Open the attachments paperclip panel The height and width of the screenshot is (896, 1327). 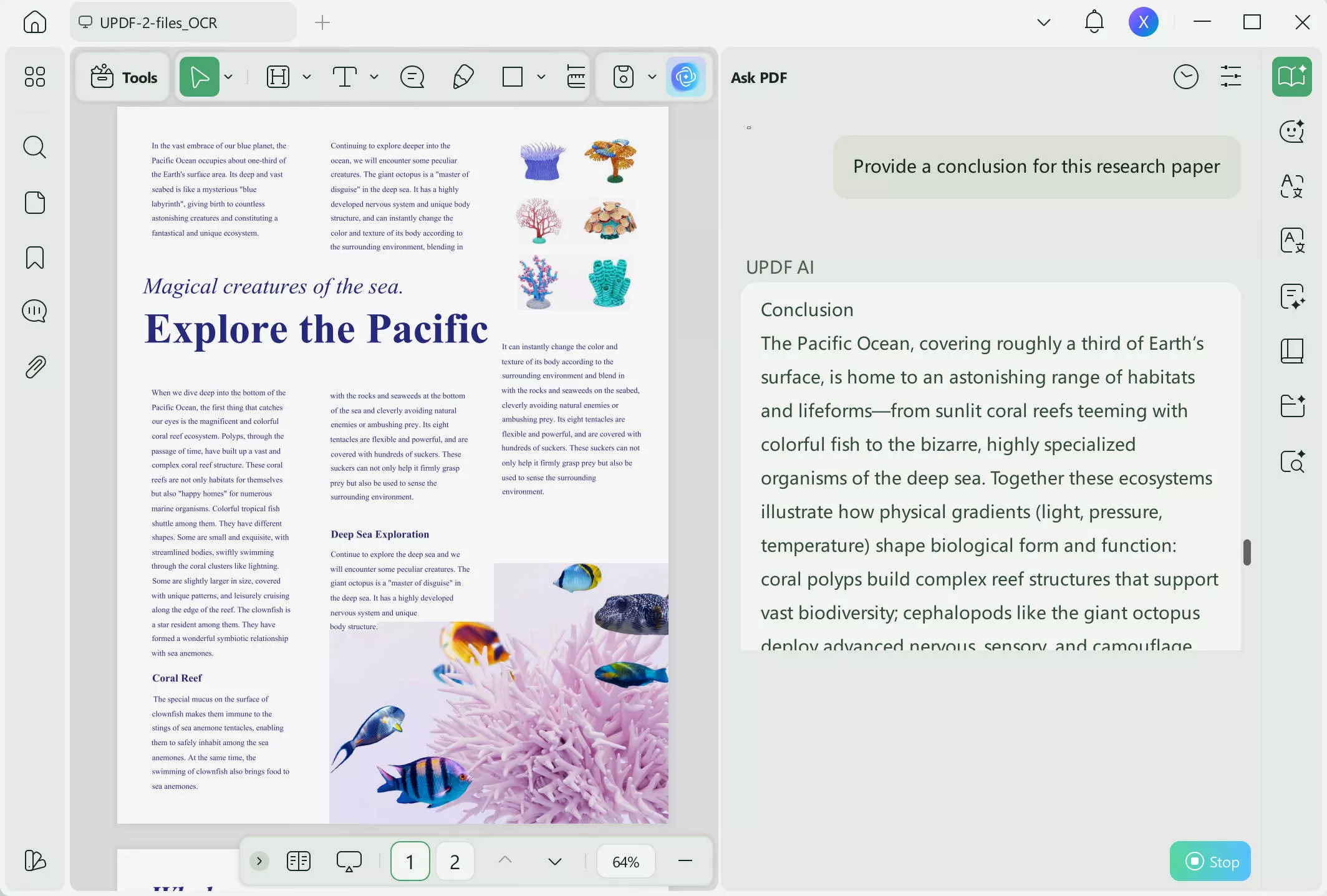tap(35, 367)
